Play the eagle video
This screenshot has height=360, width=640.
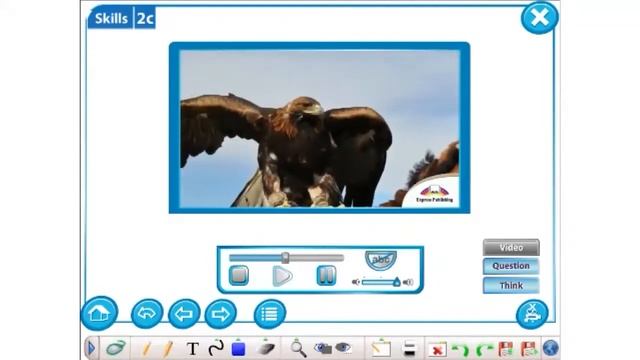point(282,276)
